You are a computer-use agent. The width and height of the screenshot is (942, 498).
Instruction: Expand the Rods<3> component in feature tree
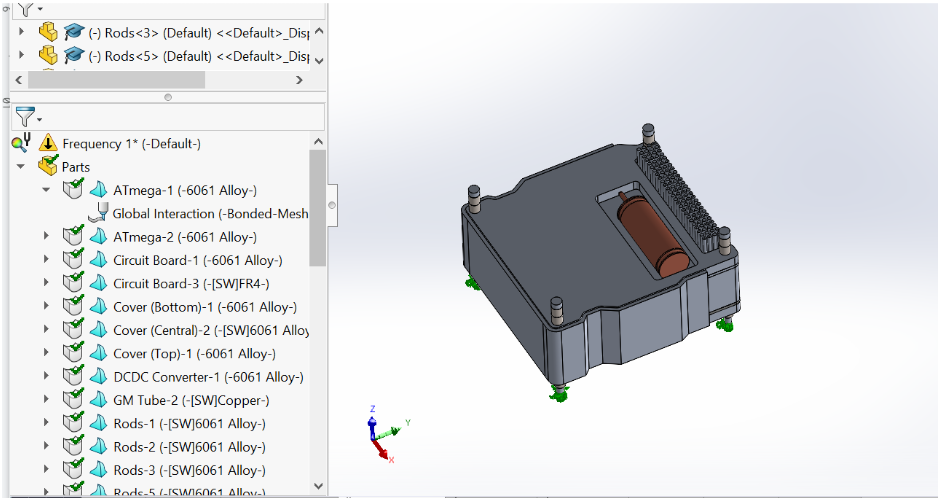tap(21, 31)
